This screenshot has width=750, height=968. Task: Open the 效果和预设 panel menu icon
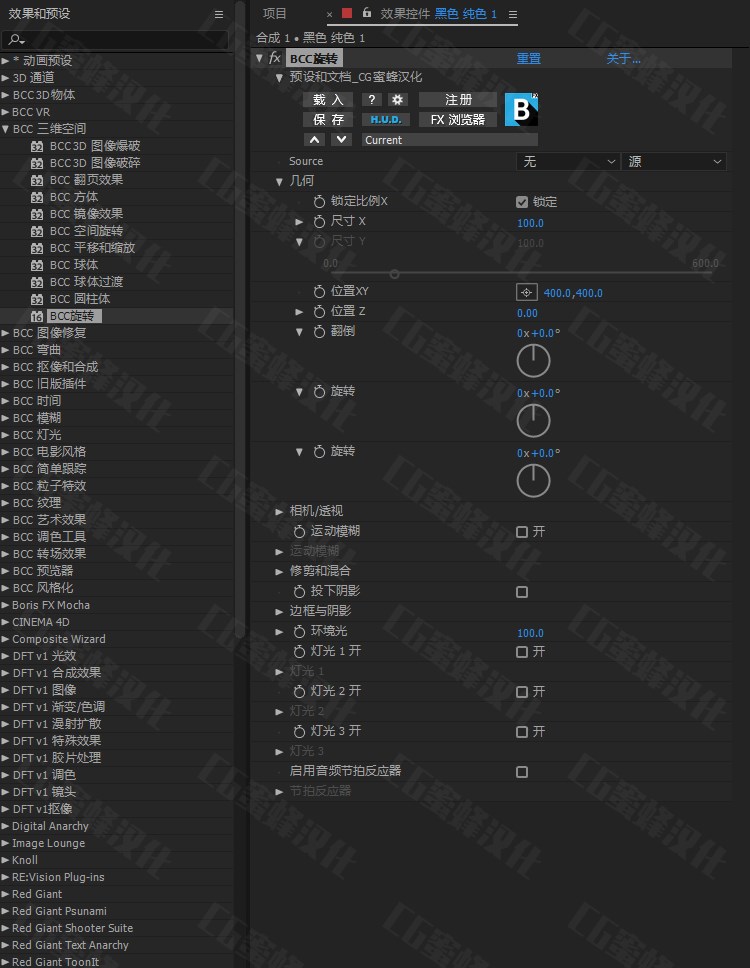point(219,14)
